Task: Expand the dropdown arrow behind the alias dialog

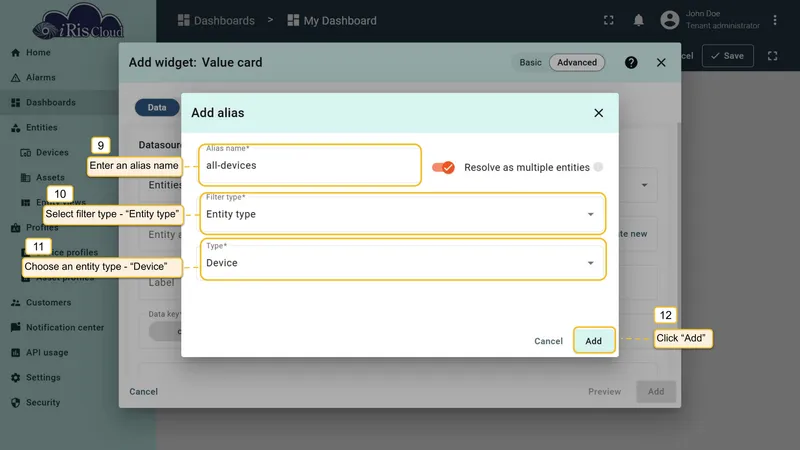Action: (644, 185)
